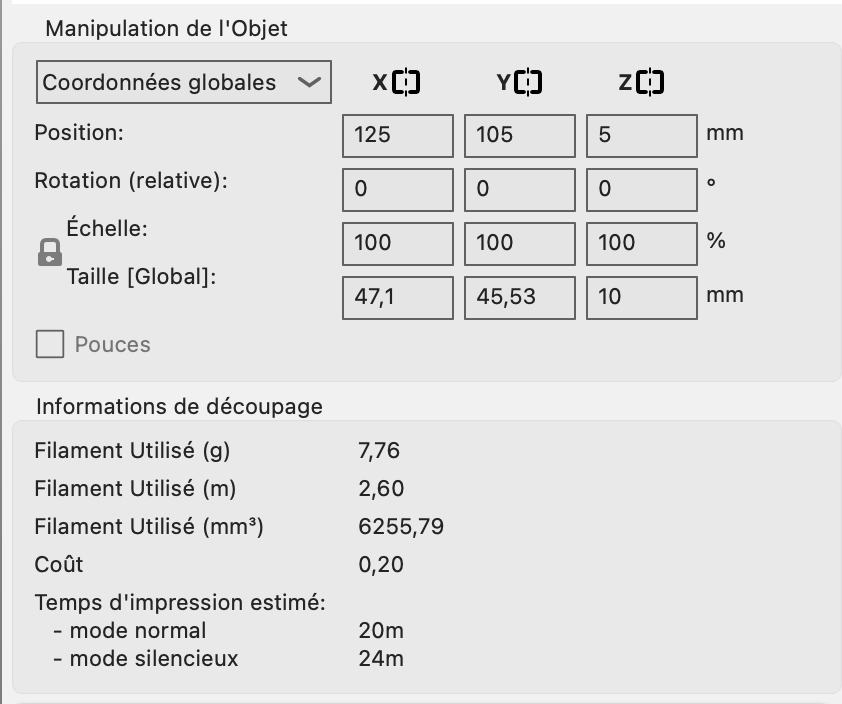
Task: Click the X axis mirror icon
Action: 406,82
